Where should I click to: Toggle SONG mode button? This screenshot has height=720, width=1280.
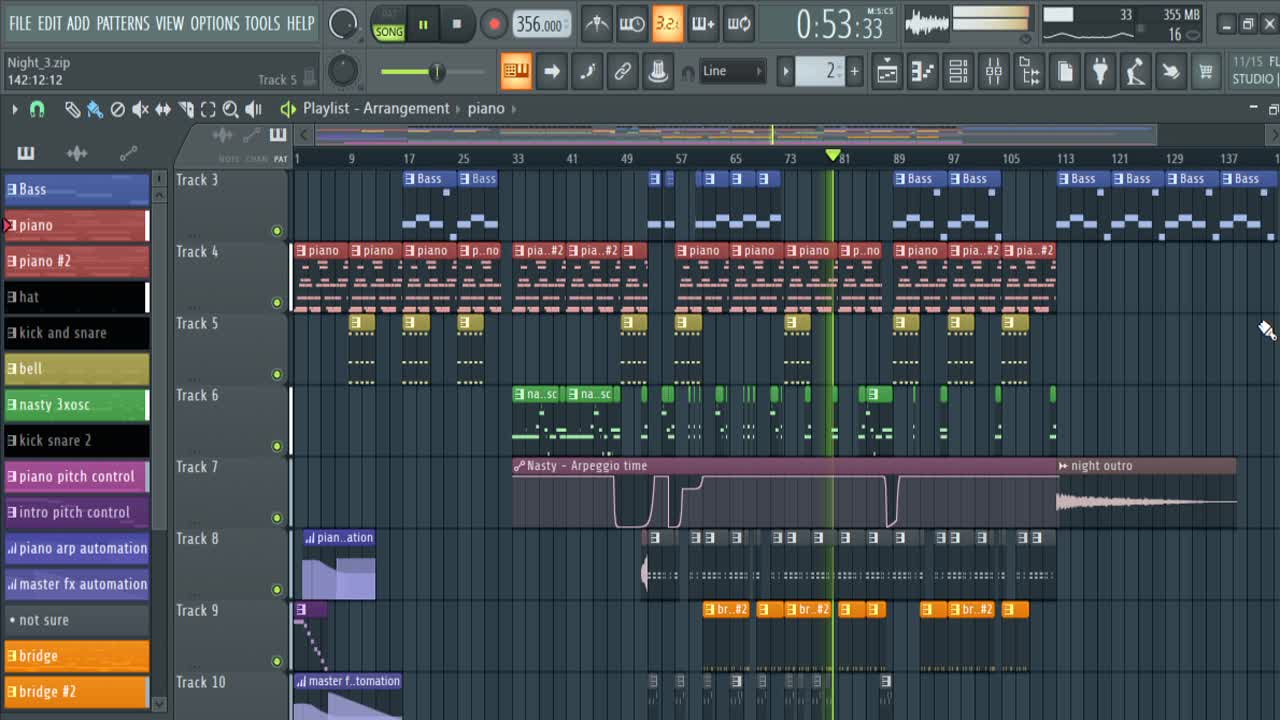[x=388, y=31]
